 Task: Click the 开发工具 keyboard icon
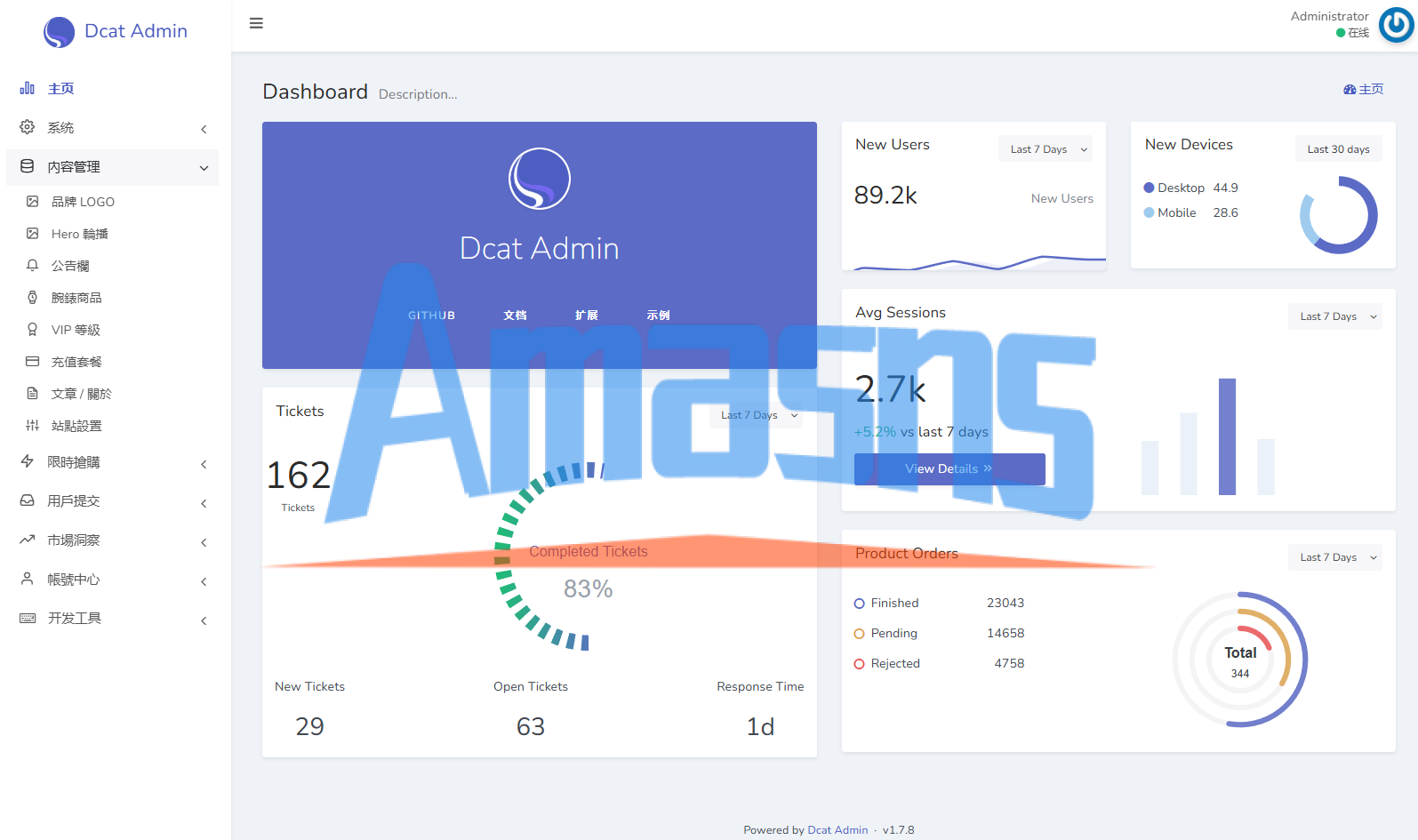[x=28, y=618]
